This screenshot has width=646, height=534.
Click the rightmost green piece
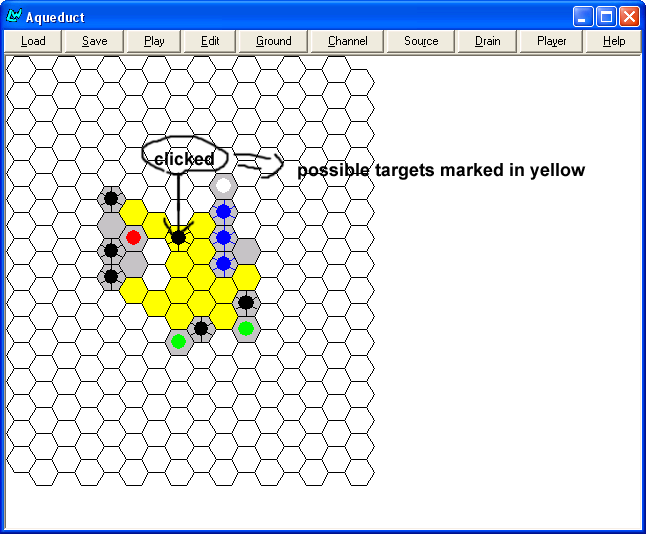tap(246, 328)
